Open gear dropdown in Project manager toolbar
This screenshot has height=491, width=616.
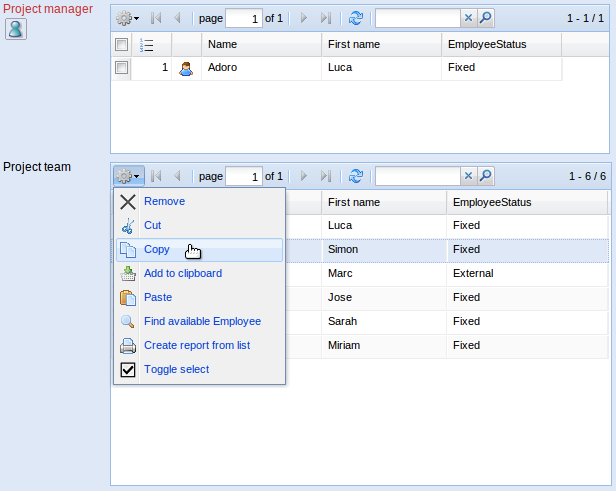127,18
